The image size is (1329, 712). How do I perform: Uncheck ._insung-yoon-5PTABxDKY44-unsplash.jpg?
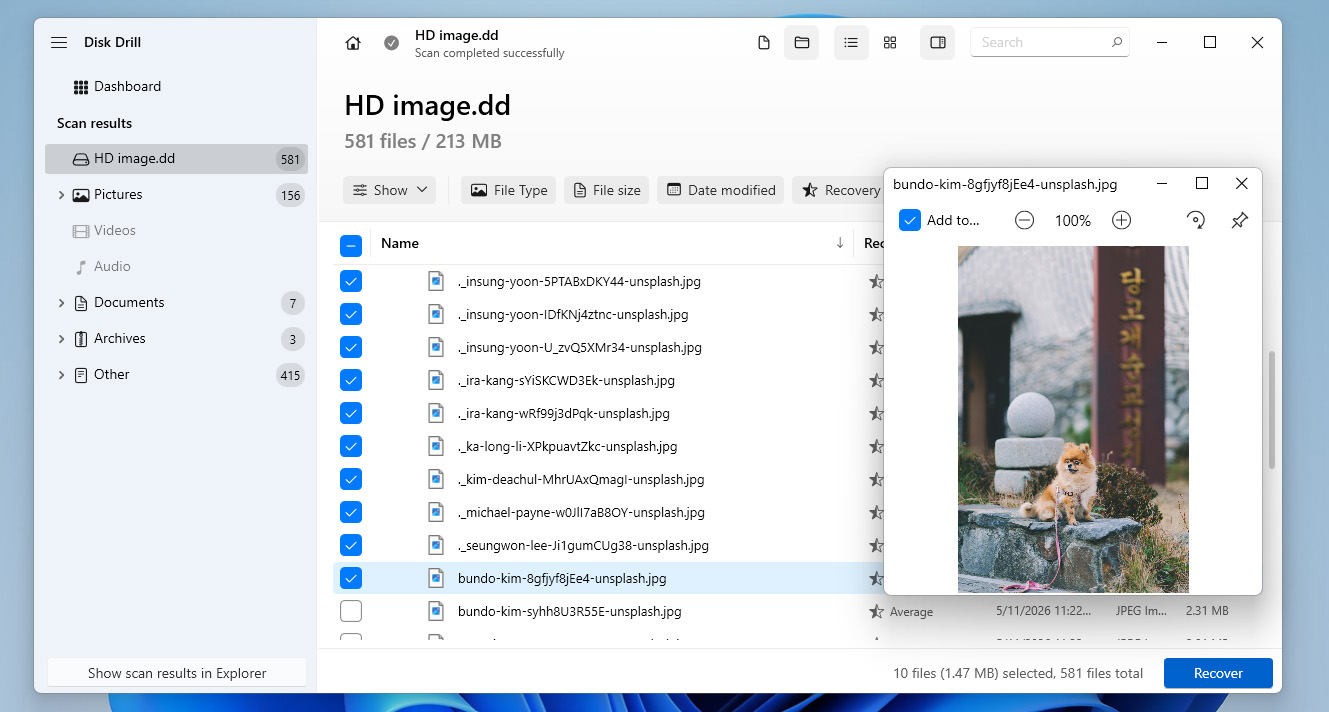coord(351,281)
